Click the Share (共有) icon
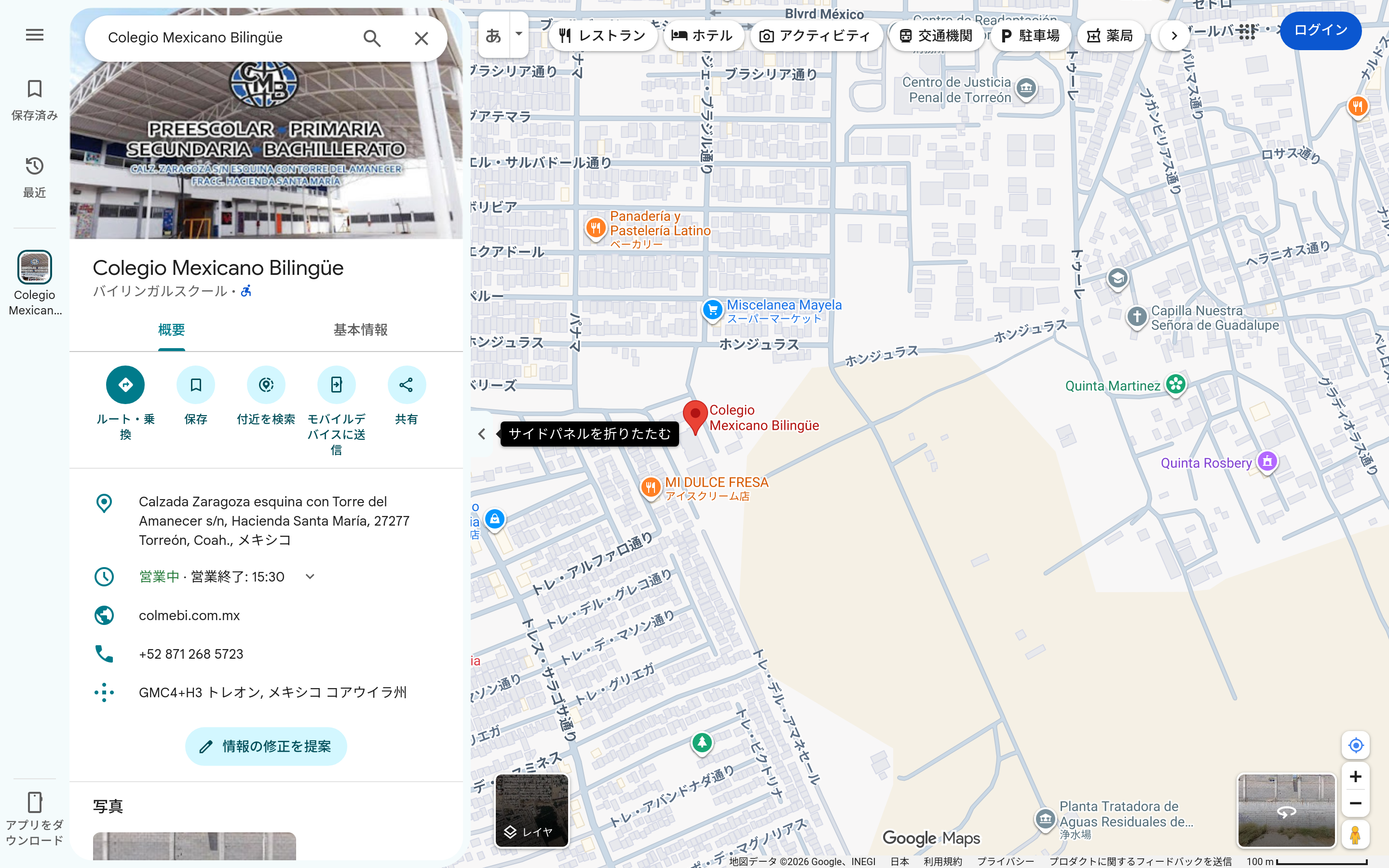The height and width of the screenshot is (868, 1389). click(x=407, y=385)
